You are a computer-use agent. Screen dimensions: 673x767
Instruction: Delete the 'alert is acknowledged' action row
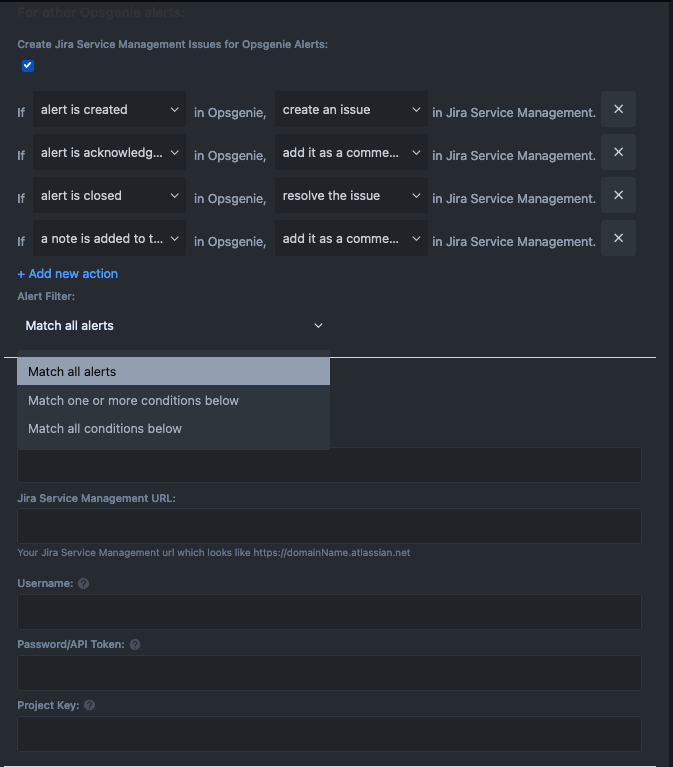[618, 152]
